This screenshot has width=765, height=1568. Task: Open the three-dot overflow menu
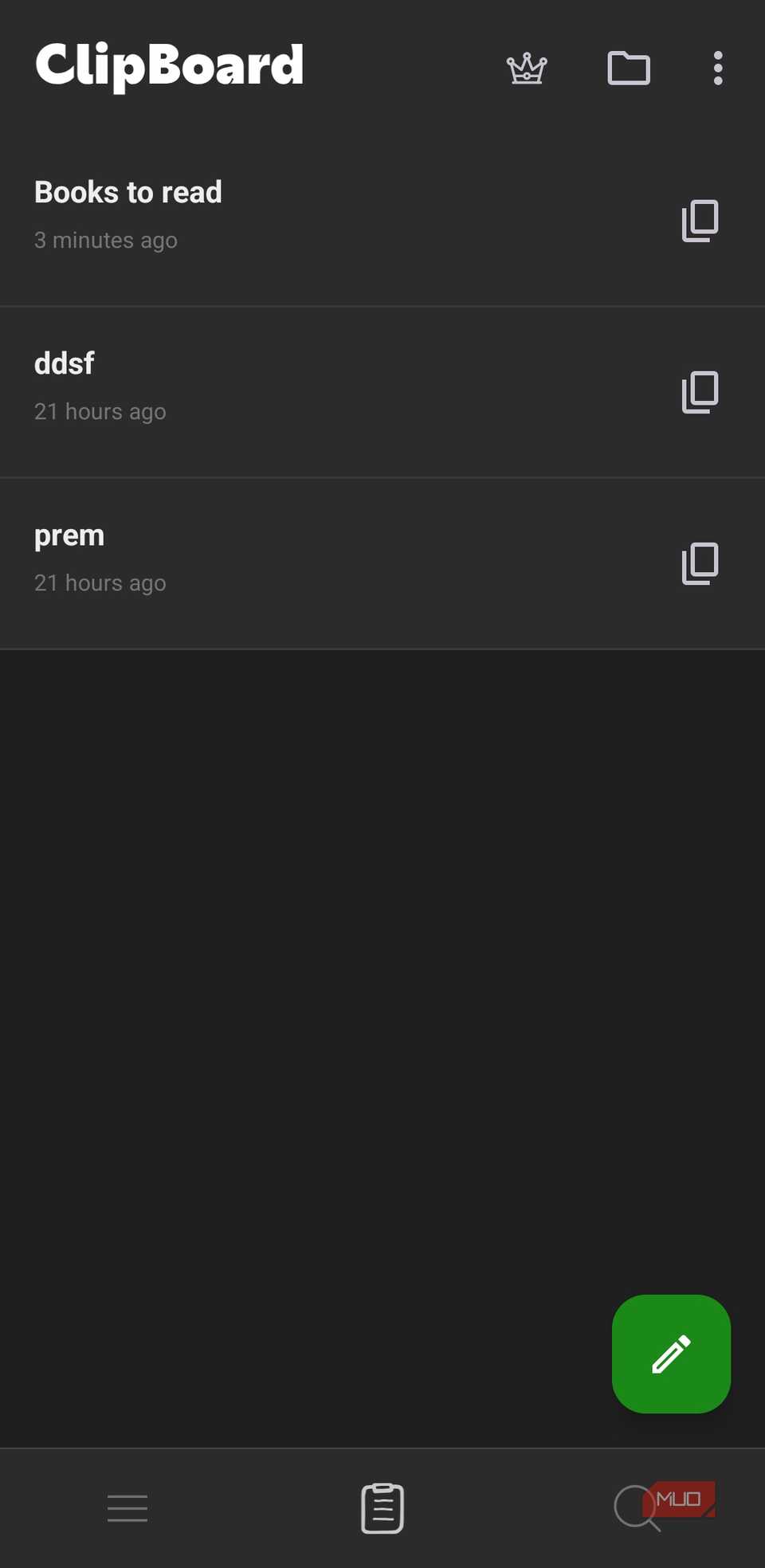(716, 69)
